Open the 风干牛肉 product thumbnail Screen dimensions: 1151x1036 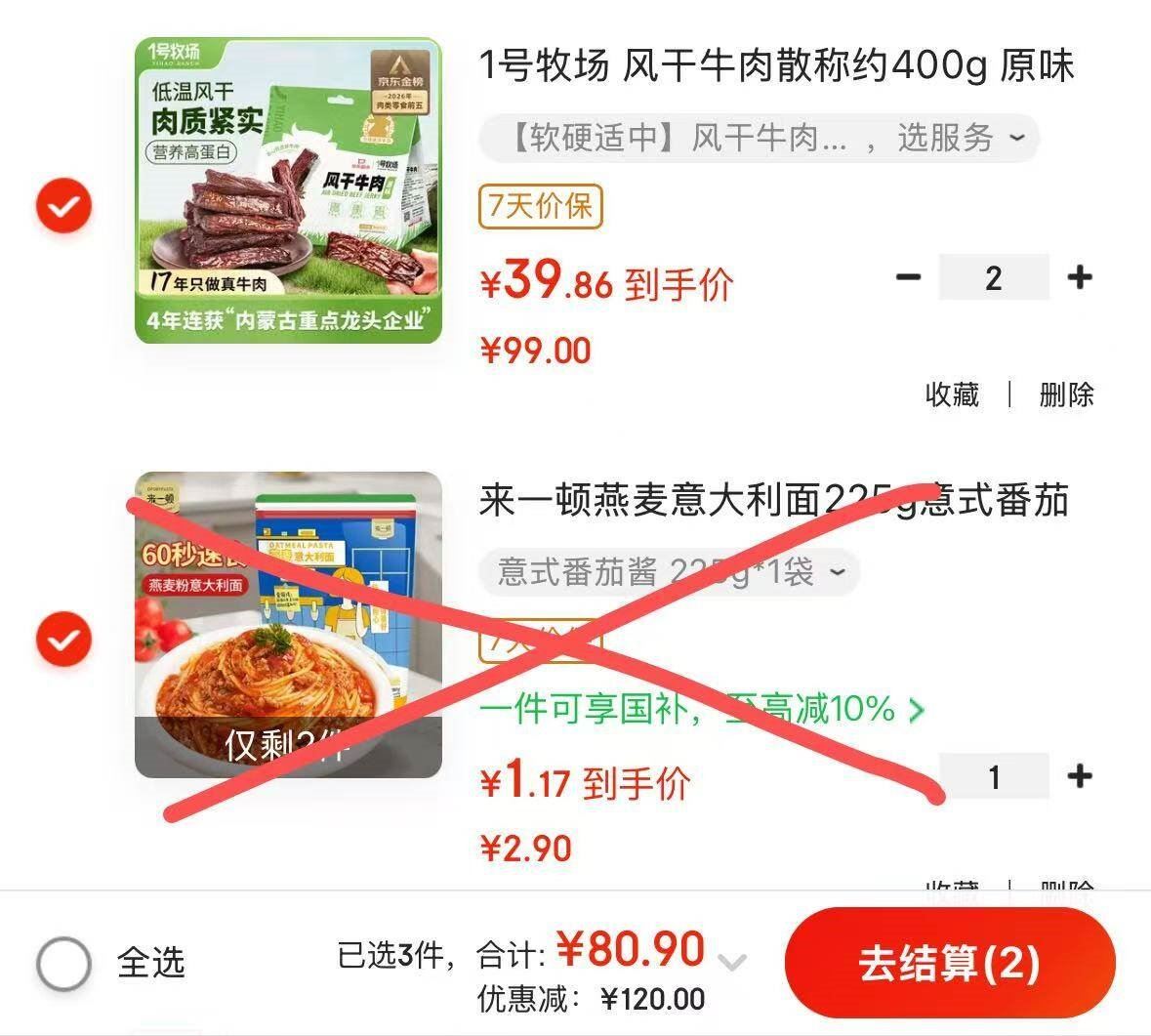(289, 190)
